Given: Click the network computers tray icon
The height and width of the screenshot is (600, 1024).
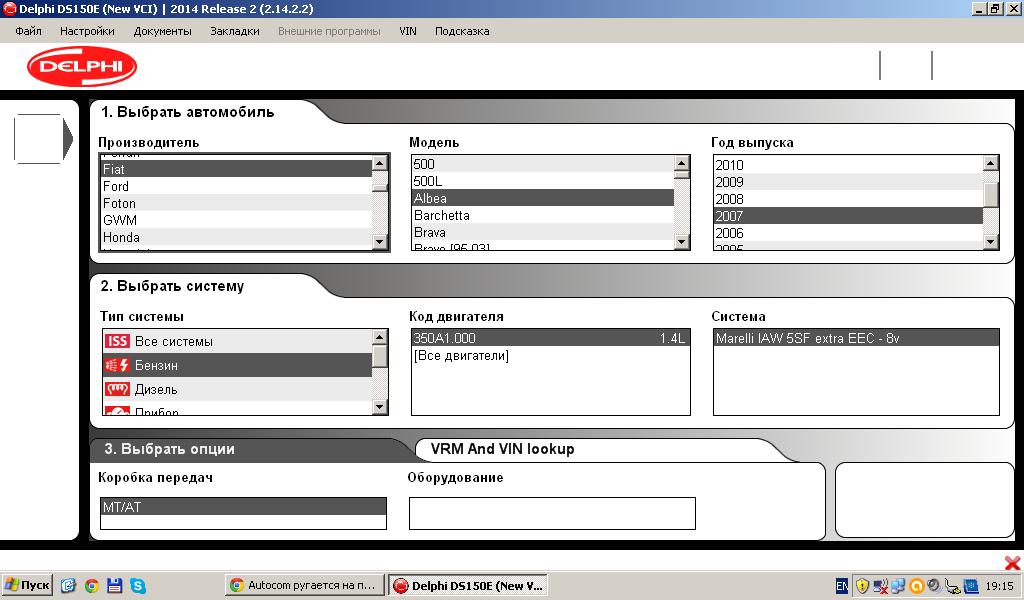Looking at the screenshot, I should pos(898,586).
